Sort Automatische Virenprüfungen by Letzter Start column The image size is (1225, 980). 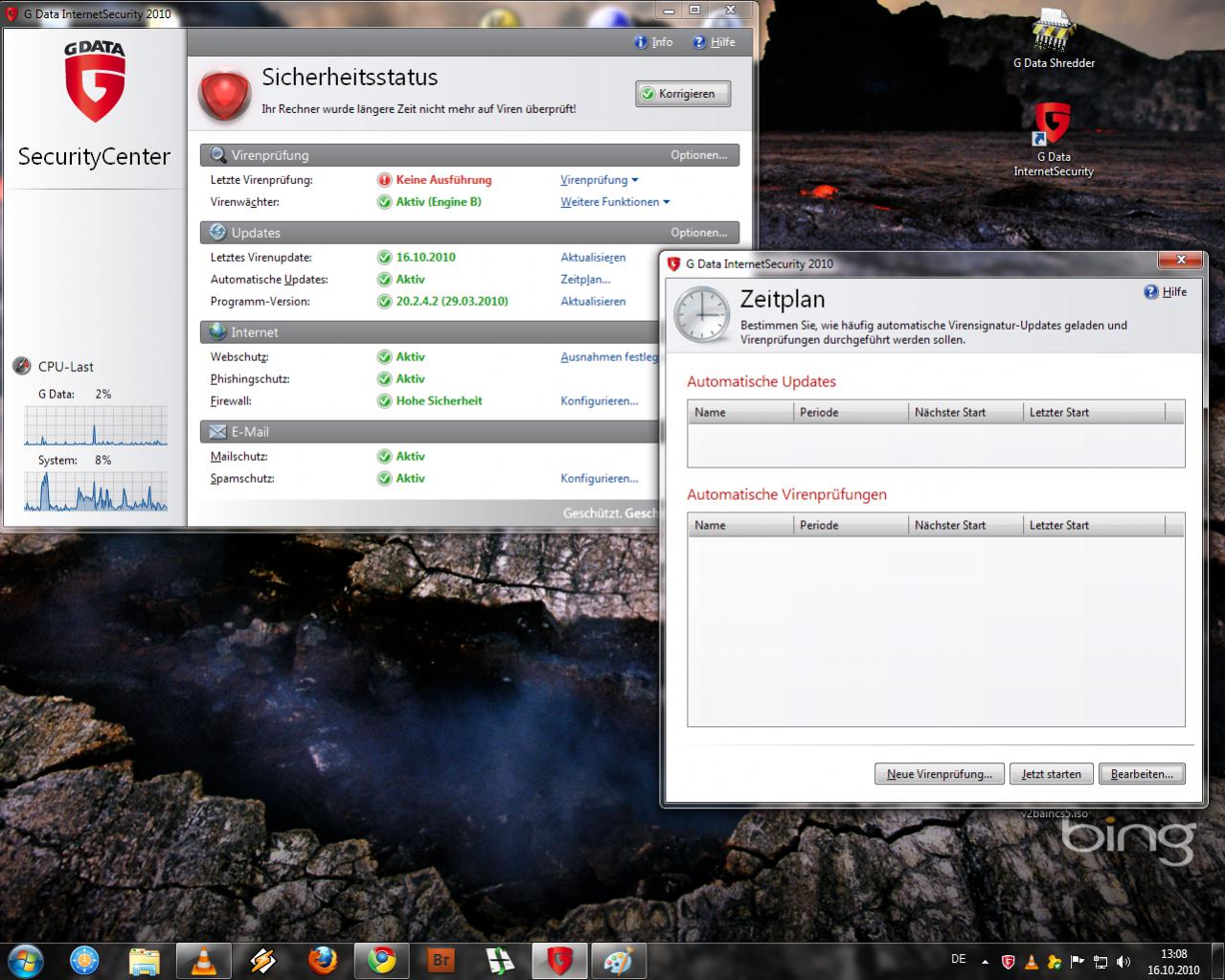(x=1094, y=526)
